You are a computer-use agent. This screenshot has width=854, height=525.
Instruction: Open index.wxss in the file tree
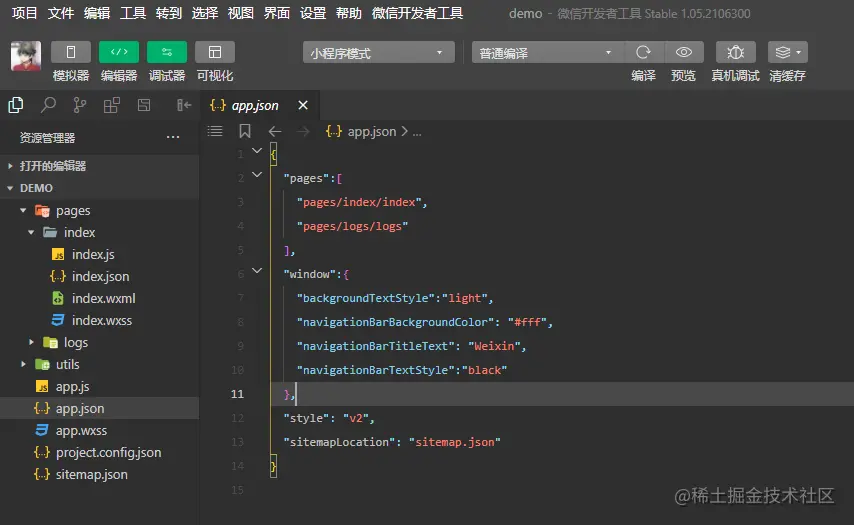coord(100,320)
